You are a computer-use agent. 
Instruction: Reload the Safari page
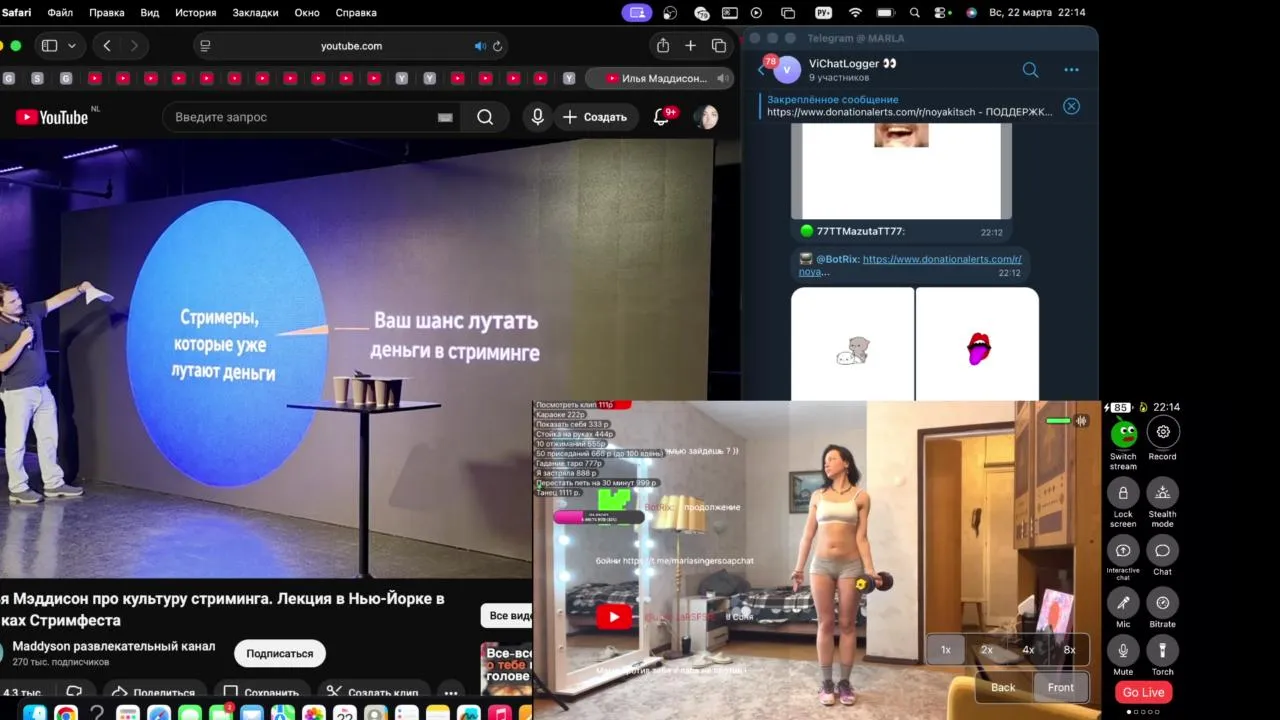tap(498, 46)
